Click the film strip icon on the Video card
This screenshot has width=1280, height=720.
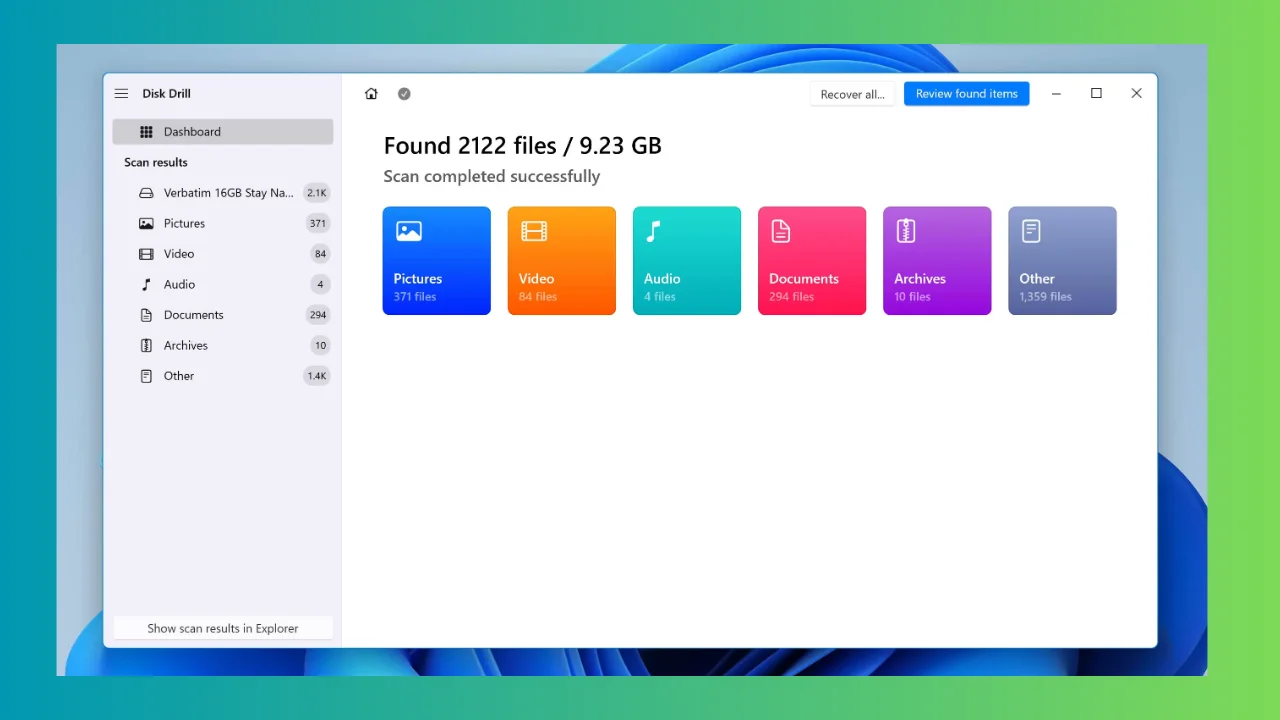534,231
